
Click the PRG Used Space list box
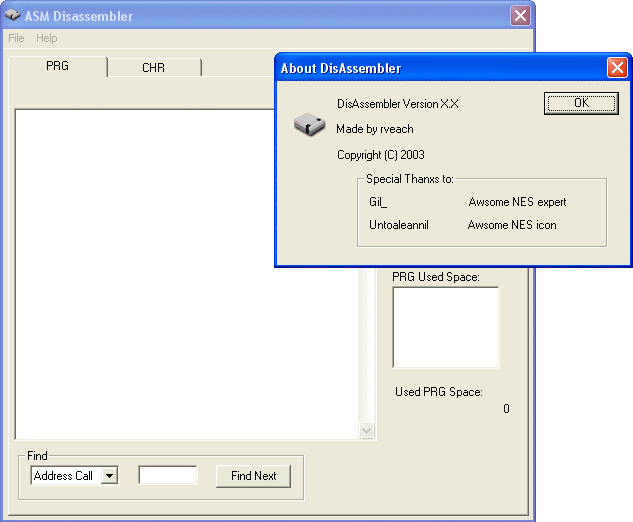pyautogui.click(x=446, y=327)
